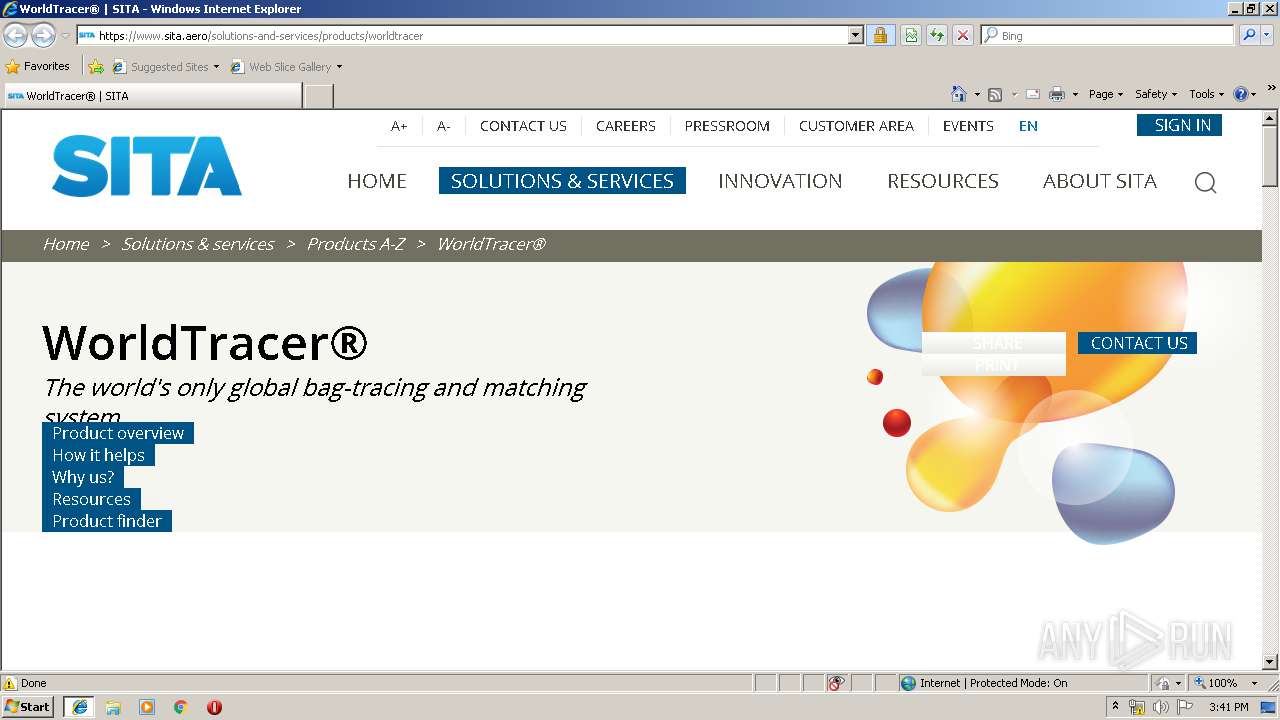Focus the Bing search box

coord(1108,35)
